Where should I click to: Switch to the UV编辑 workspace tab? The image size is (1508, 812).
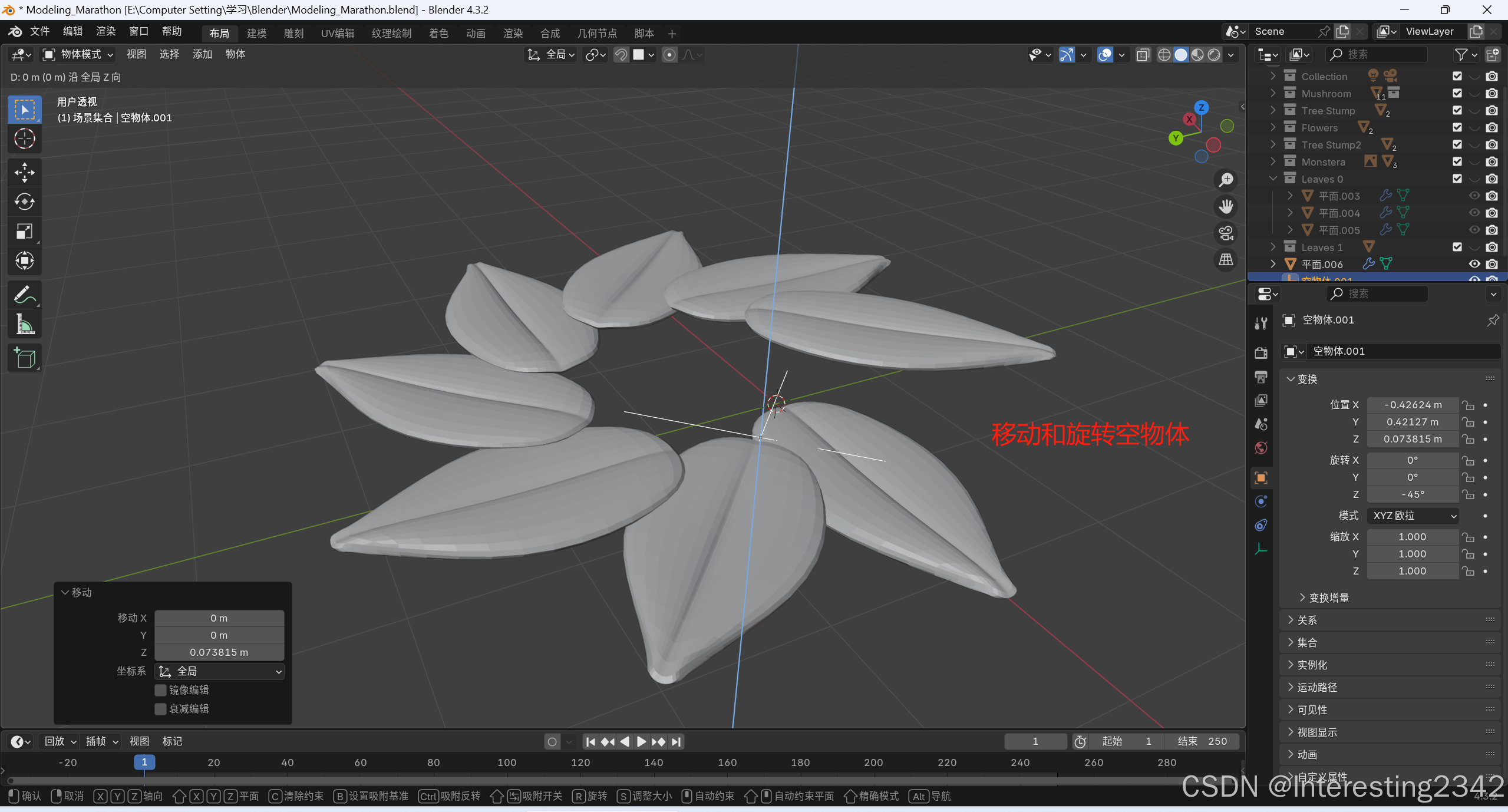click(x=337, y=34)
